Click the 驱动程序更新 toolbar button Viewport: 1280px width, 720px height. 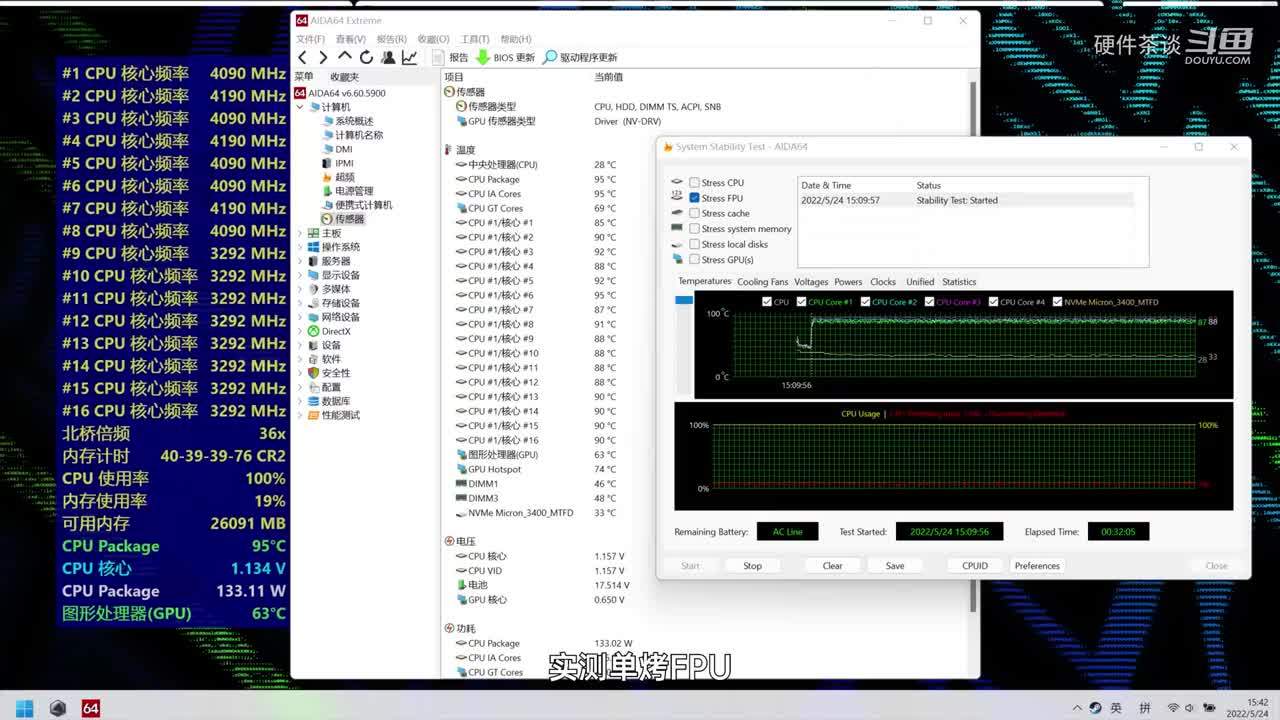pyautogui.click(x=580, y=57)
